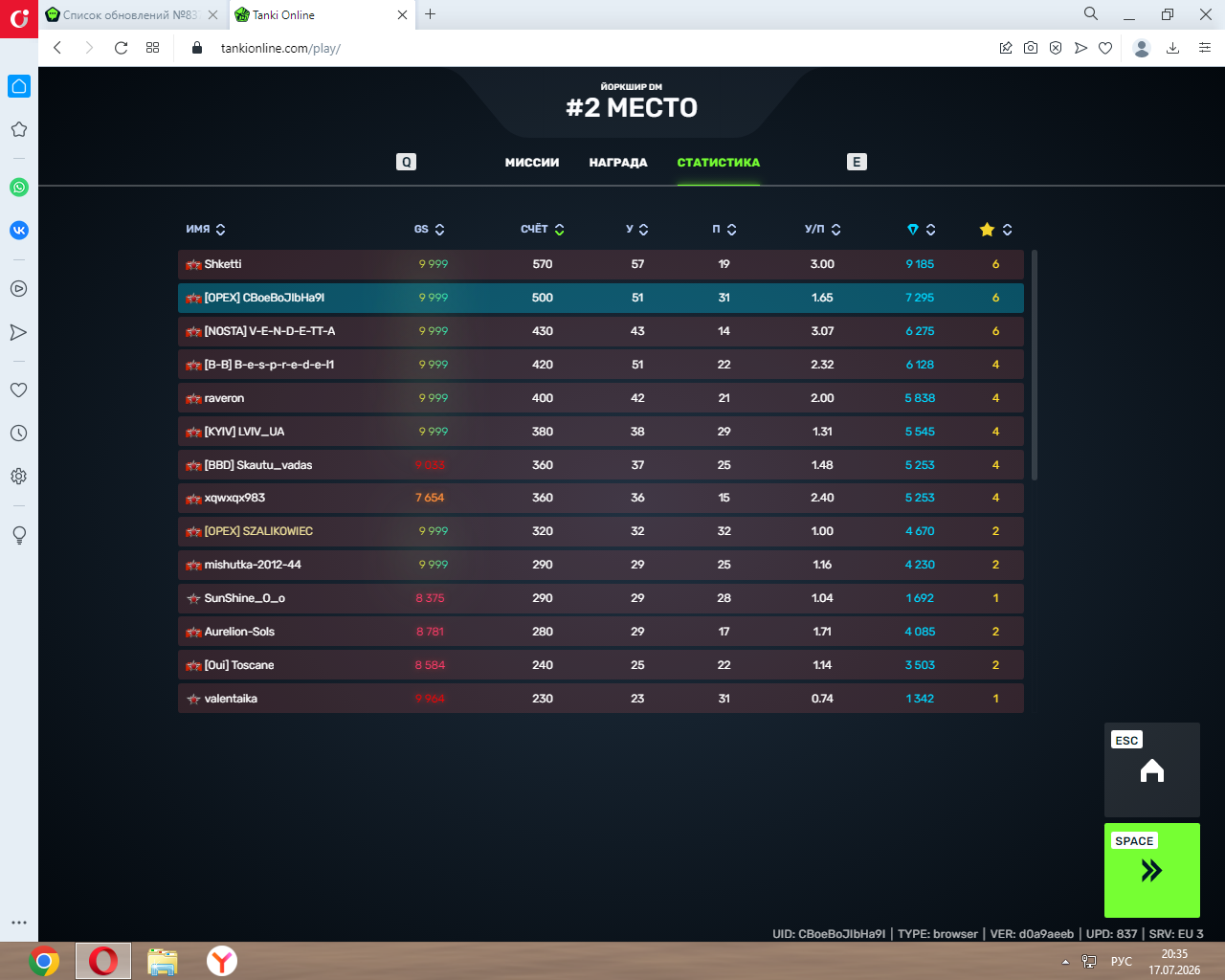Open downloads icon in toolbar
1225x980 pixels.
(1172, 48)
